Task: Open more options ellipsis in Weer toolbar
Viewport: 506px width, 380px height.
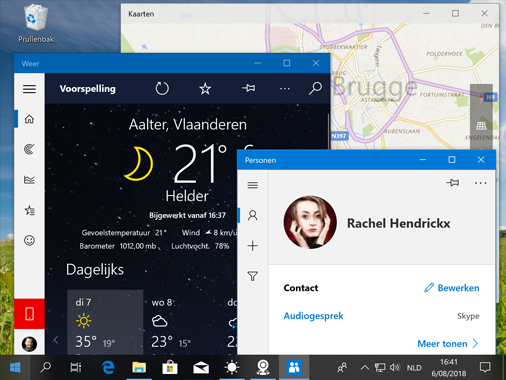Action: point(285,89)
